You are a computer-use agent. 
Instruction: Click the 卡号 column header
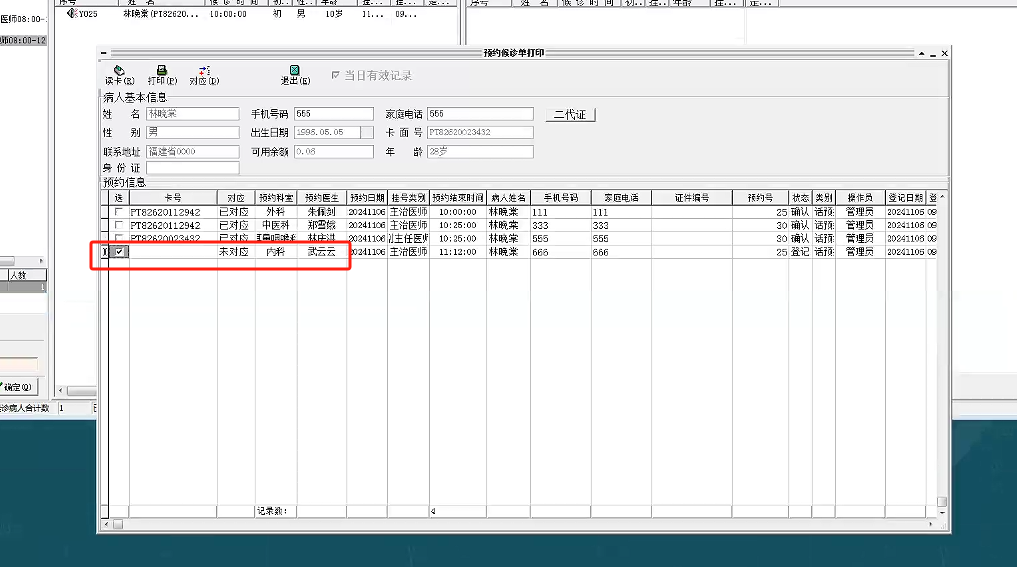[x=173, y=198]
